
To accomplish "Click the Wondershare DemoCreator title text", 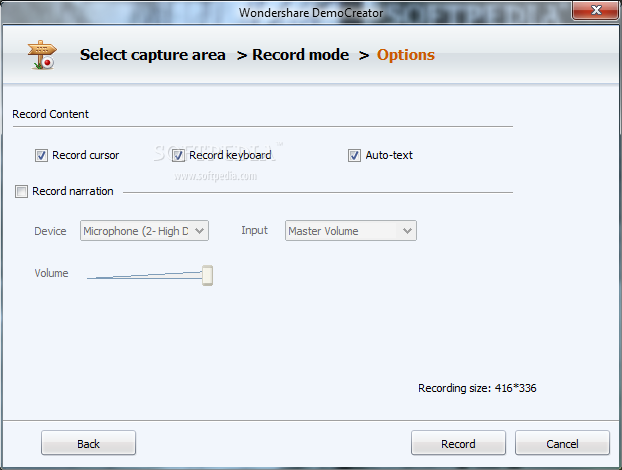I will tap(311, 13).
